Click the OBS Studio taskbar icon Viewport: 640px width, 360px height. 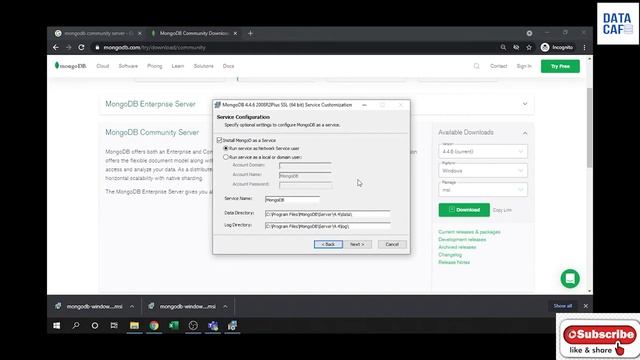click(x=193, y=325)
